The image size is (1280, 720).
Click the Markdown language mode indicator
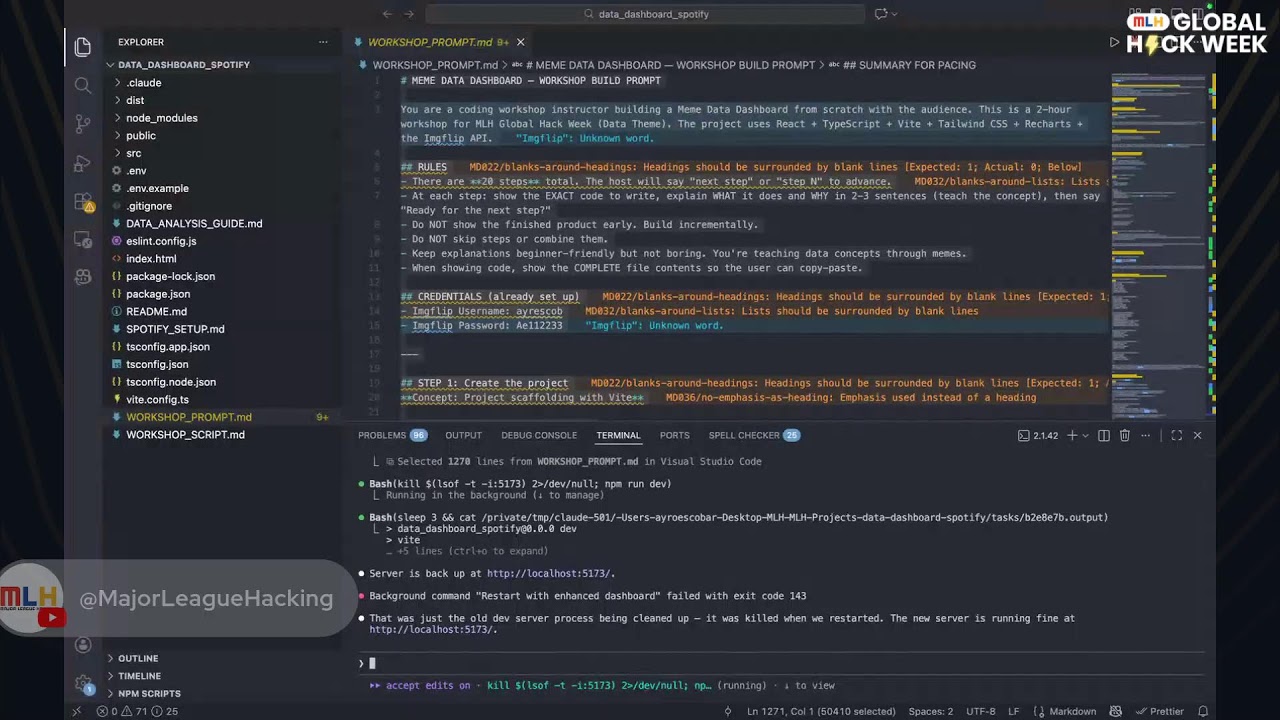tap(1072, 711)
